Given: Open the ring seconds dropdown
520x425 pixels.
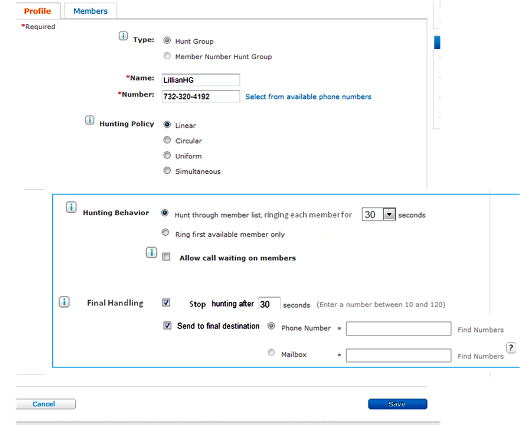Looking at the screenshot, I should click(389, 214).
